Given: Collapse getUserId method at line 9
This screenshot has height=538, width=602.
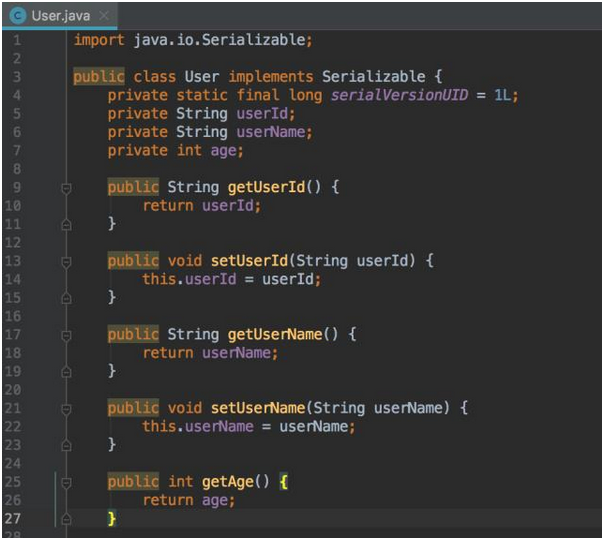Looking at the screenshot, I should [66, 188].
